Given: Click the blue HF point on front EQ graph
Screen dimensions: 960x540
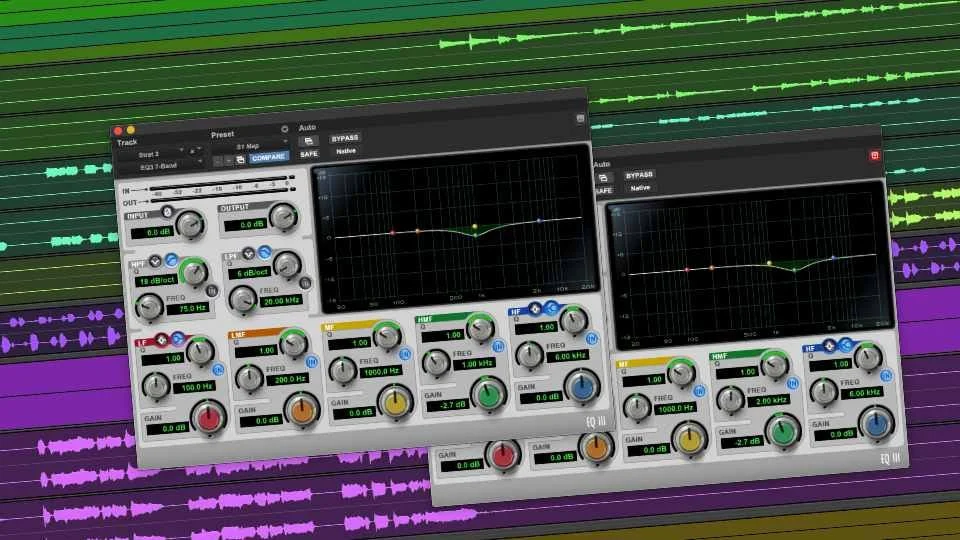Looking at the screenshot, I should (539, 220).
